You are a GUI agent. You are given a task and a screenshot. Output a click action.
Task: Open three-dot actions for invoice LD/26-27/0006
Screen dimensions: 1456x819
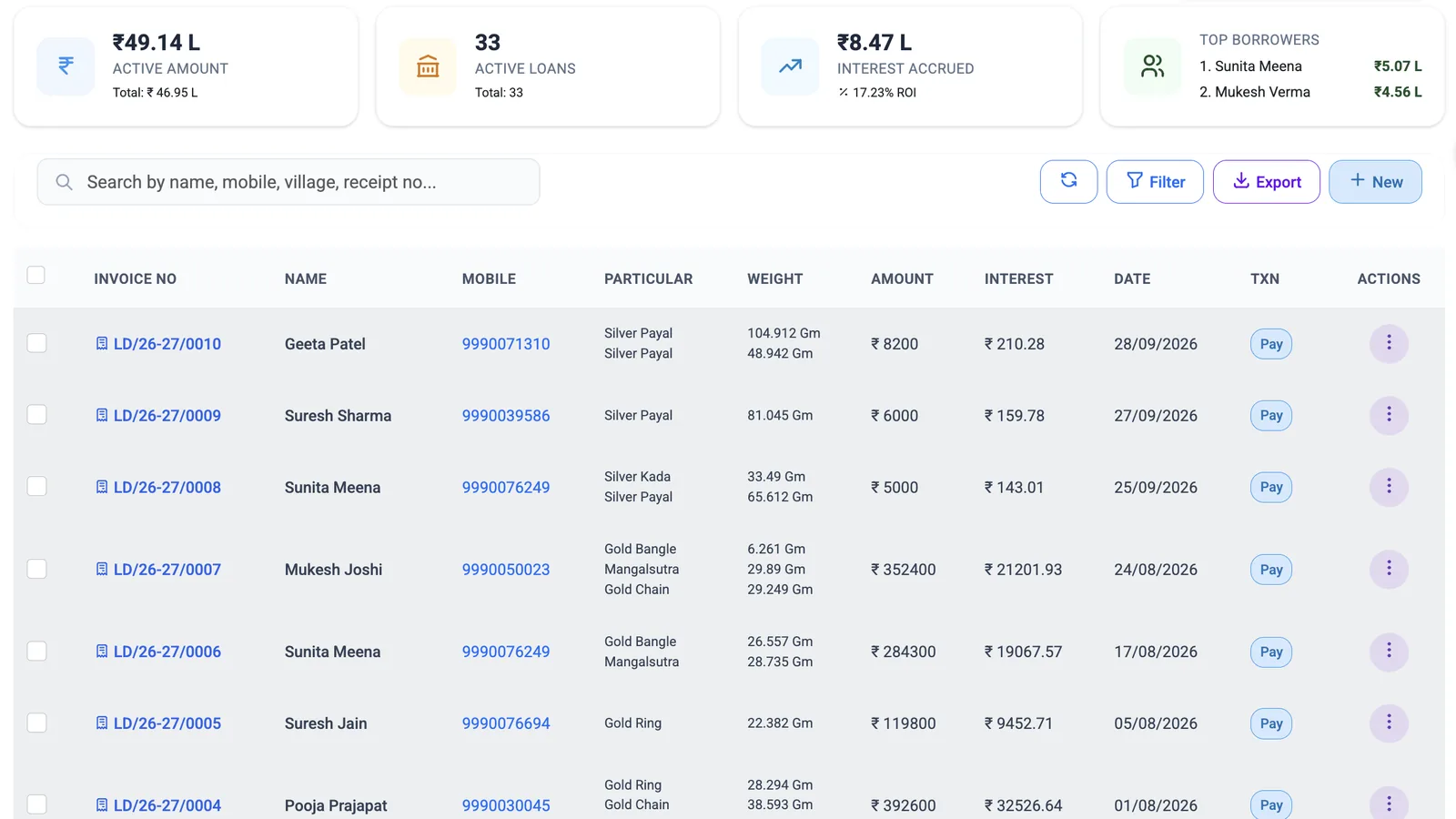[x=1389, y=651]
